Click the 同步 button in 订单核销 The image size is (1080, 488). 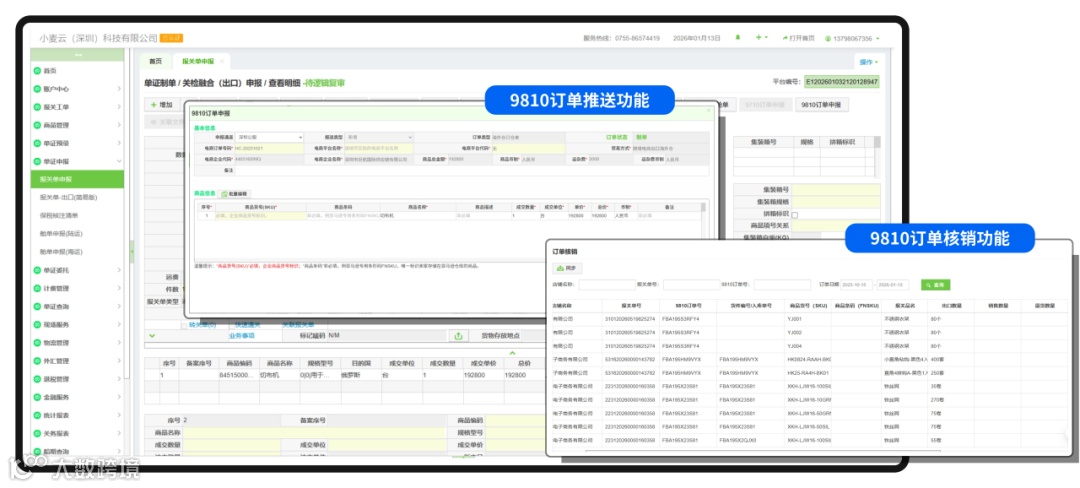pos(569,268)
